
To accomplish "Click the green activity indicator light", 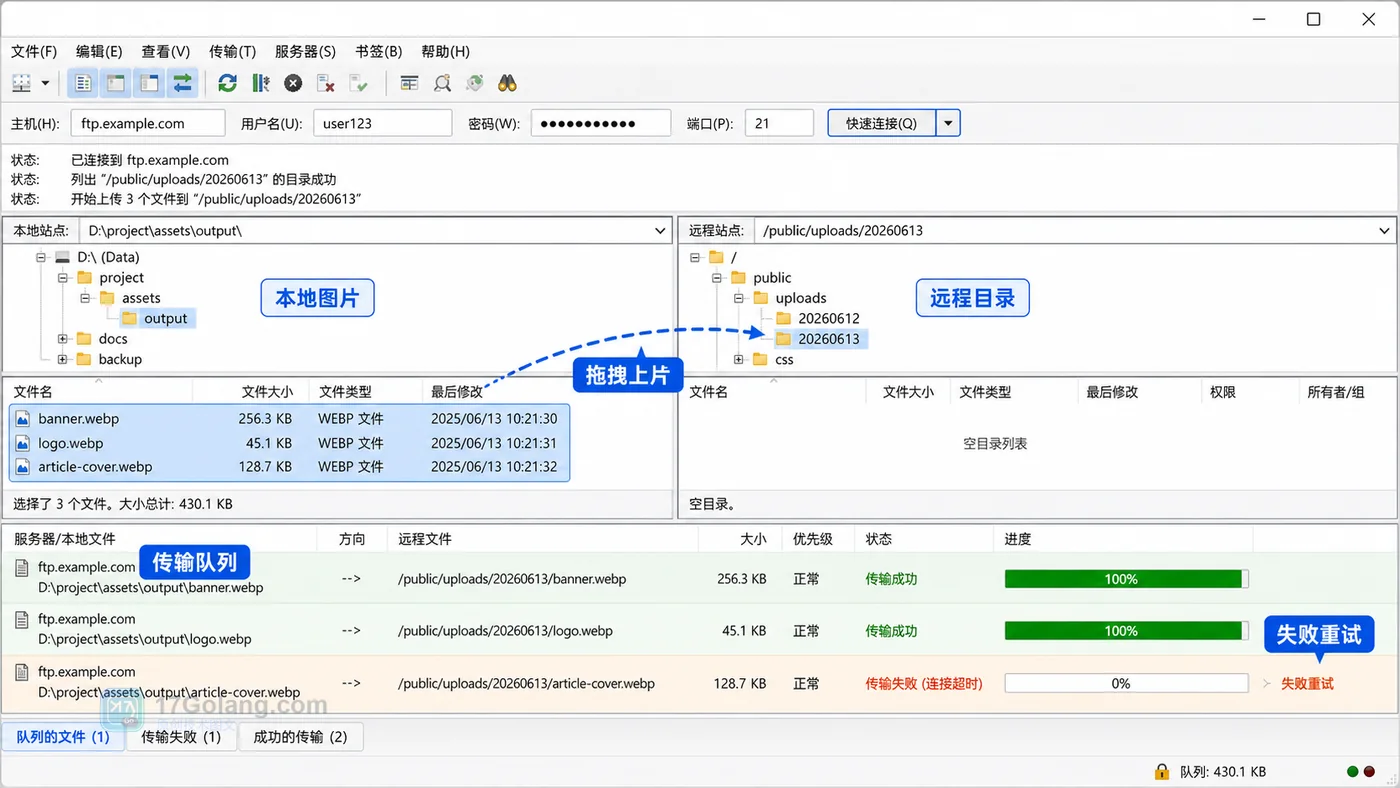I will click(1352, 772).
